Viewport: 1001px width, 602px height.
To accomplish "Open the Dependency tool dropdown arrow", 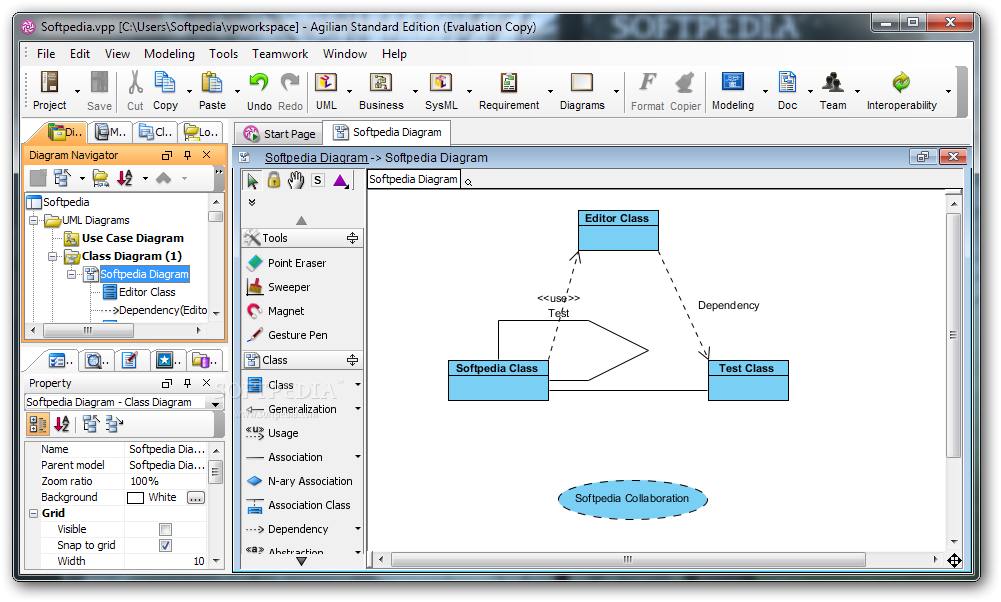I will [358, 529].
